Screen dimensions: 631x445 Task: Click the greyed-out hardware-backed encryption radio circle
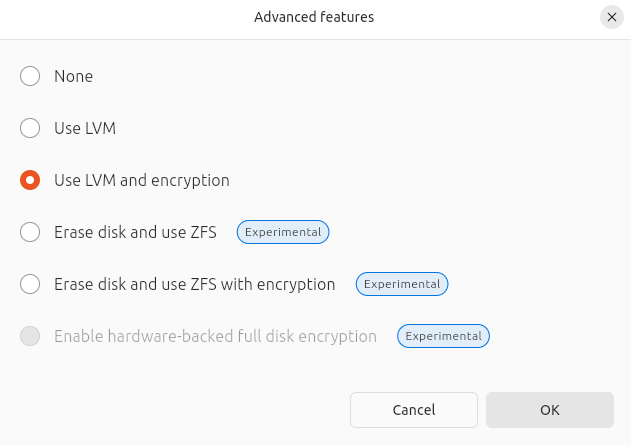click(x=30, y=336)
